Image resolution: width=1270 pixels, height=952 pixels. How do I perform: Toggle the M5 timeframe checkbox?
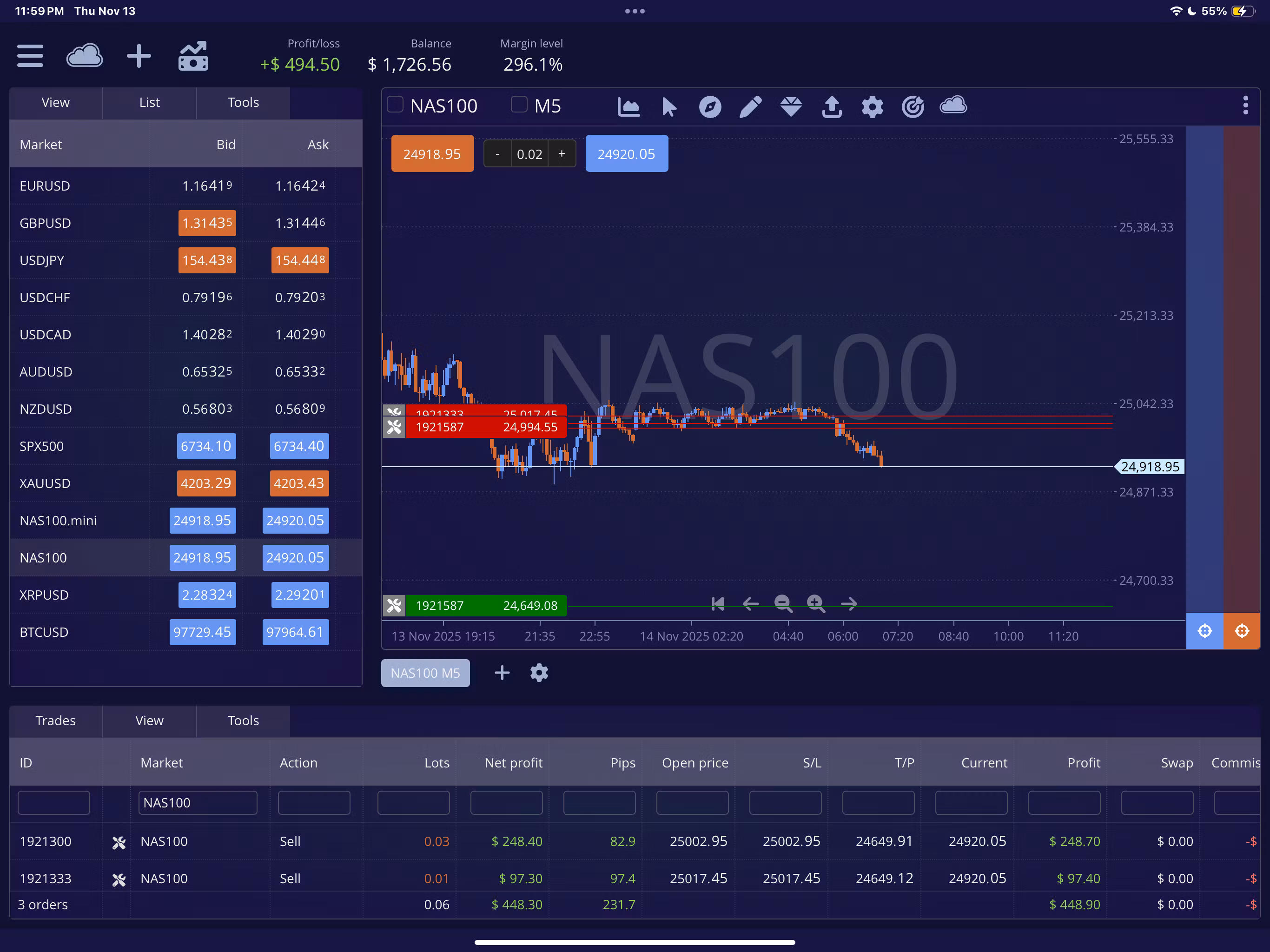coord(519,105)
